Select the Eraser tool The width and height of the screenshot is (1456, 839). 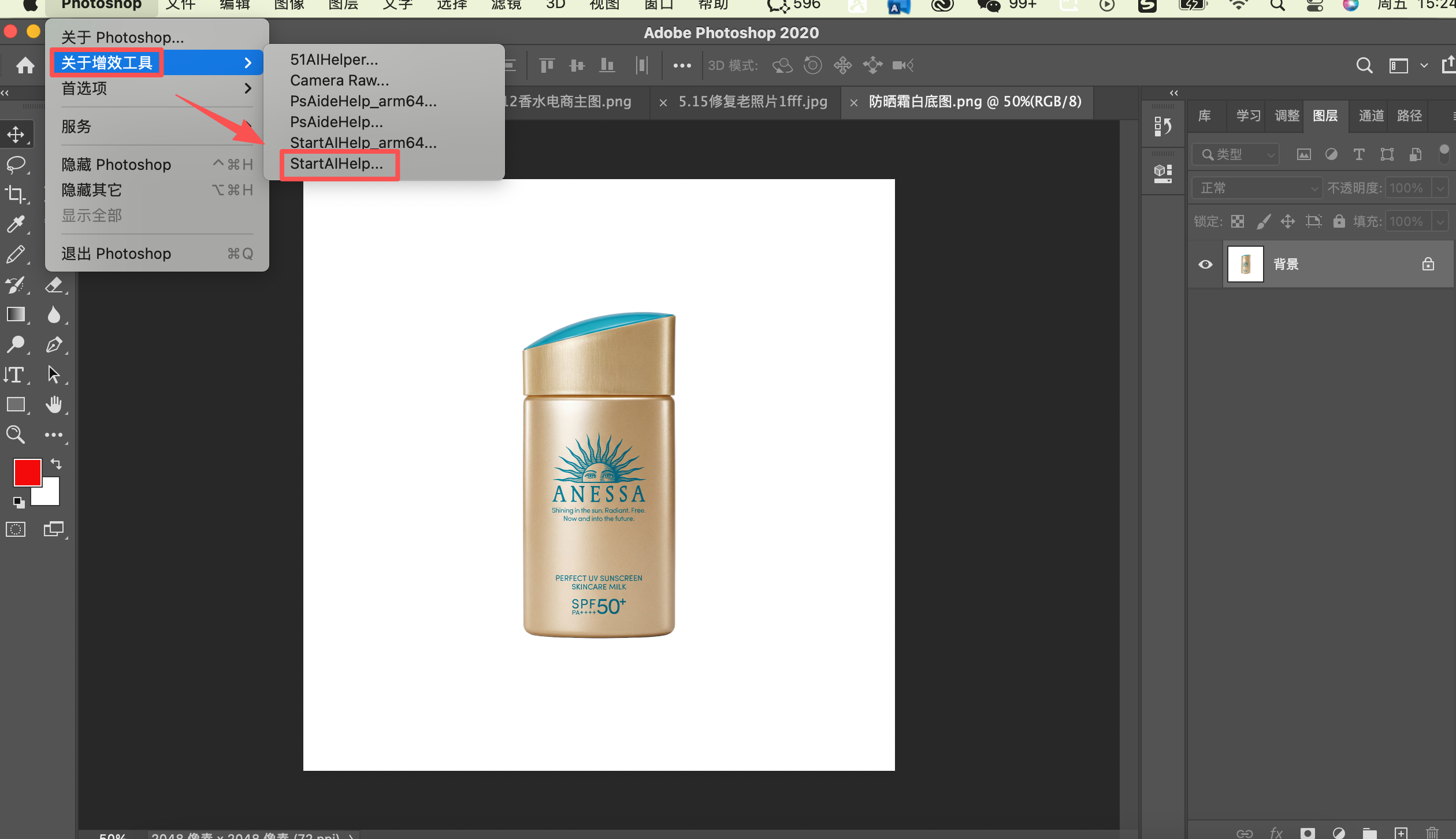pyautogui.click(x=54, y=284)
